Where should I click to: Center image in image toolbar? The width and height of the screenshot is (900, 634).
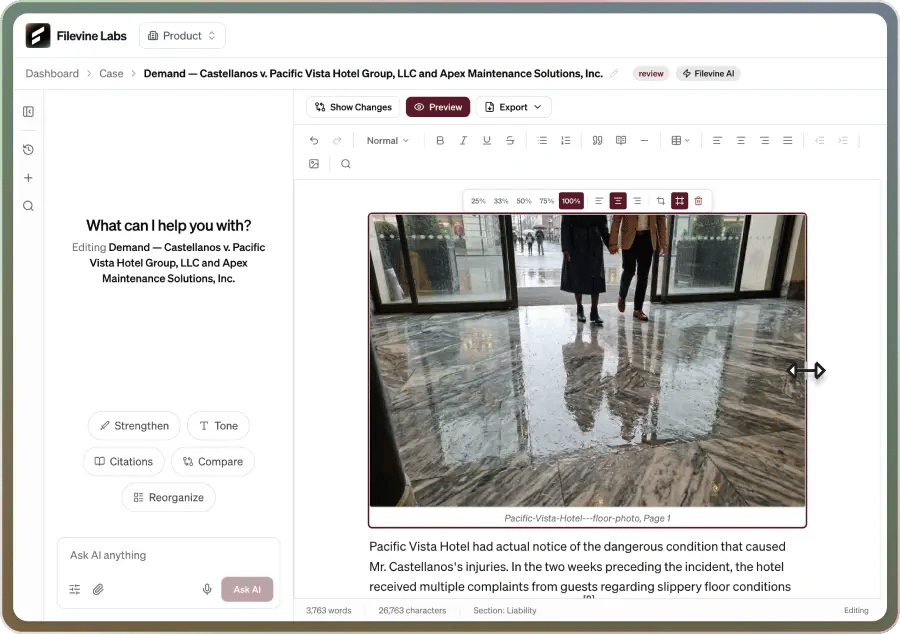(618, 201)
